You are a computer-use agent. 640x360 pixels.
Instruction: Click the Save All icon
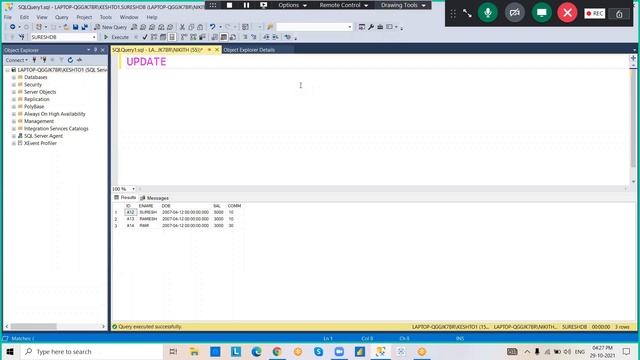84,27
